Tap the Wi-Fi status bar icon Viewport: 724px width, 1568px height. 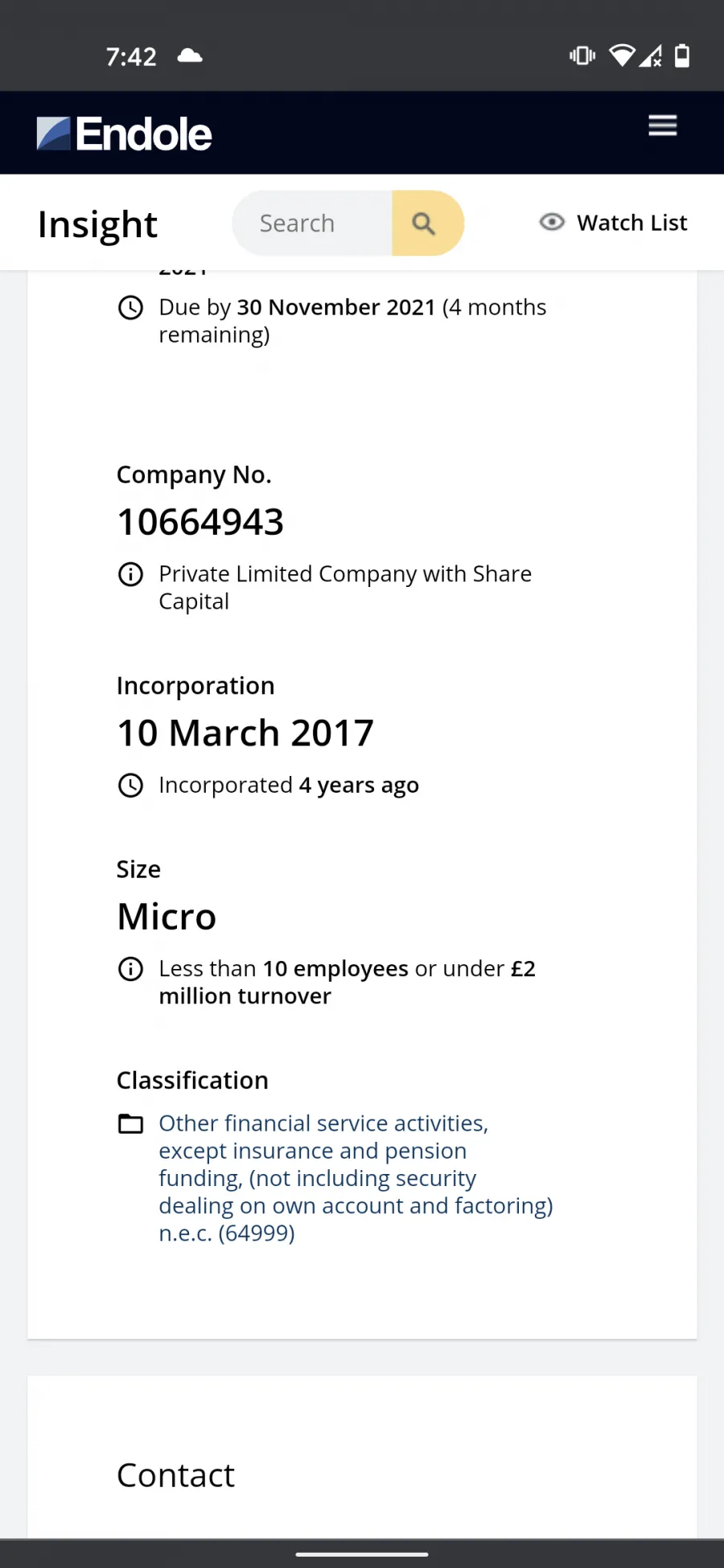pos(622,55)
